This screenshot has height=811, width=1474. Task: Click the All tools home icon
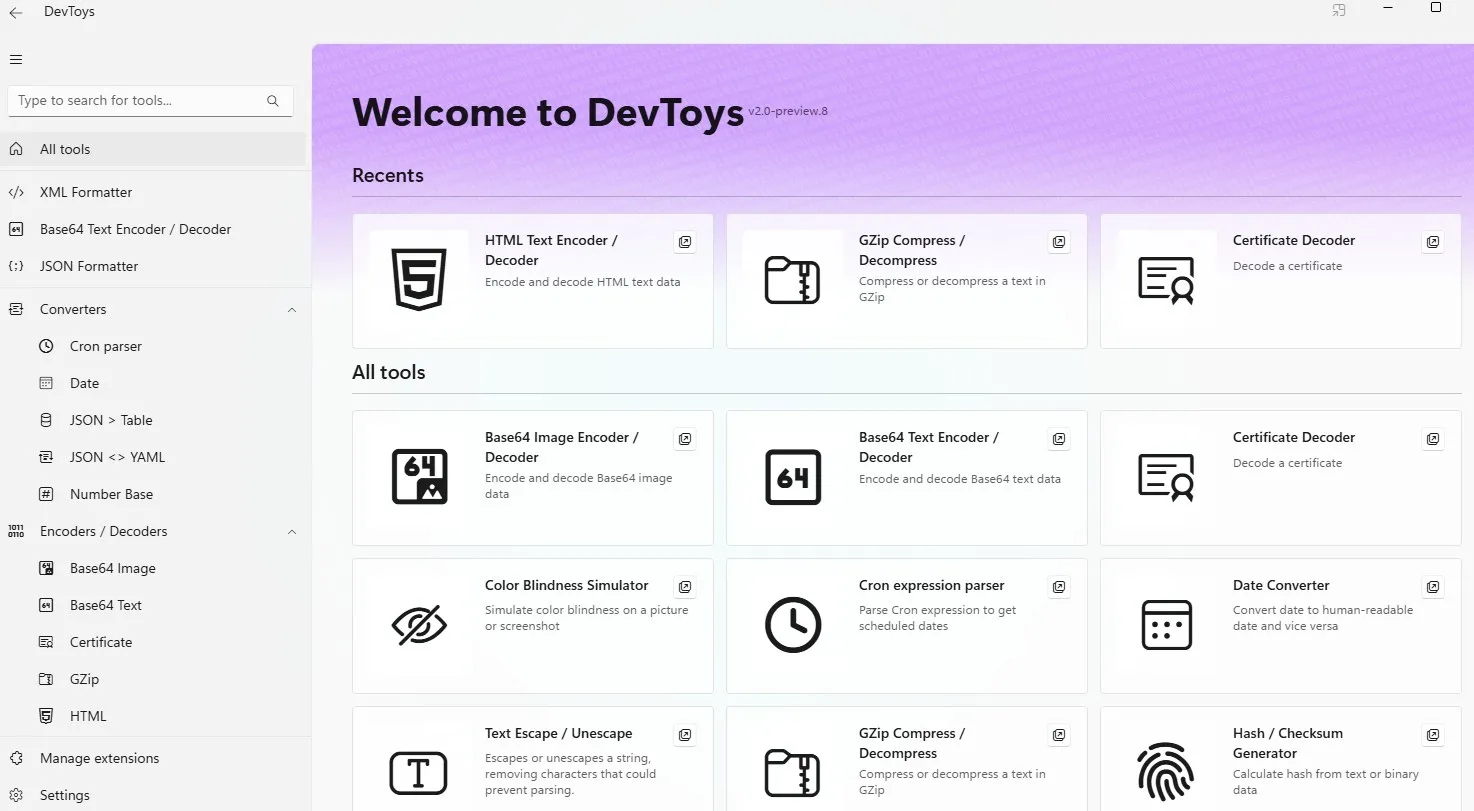pyautogui.click(x=16, y=149)
